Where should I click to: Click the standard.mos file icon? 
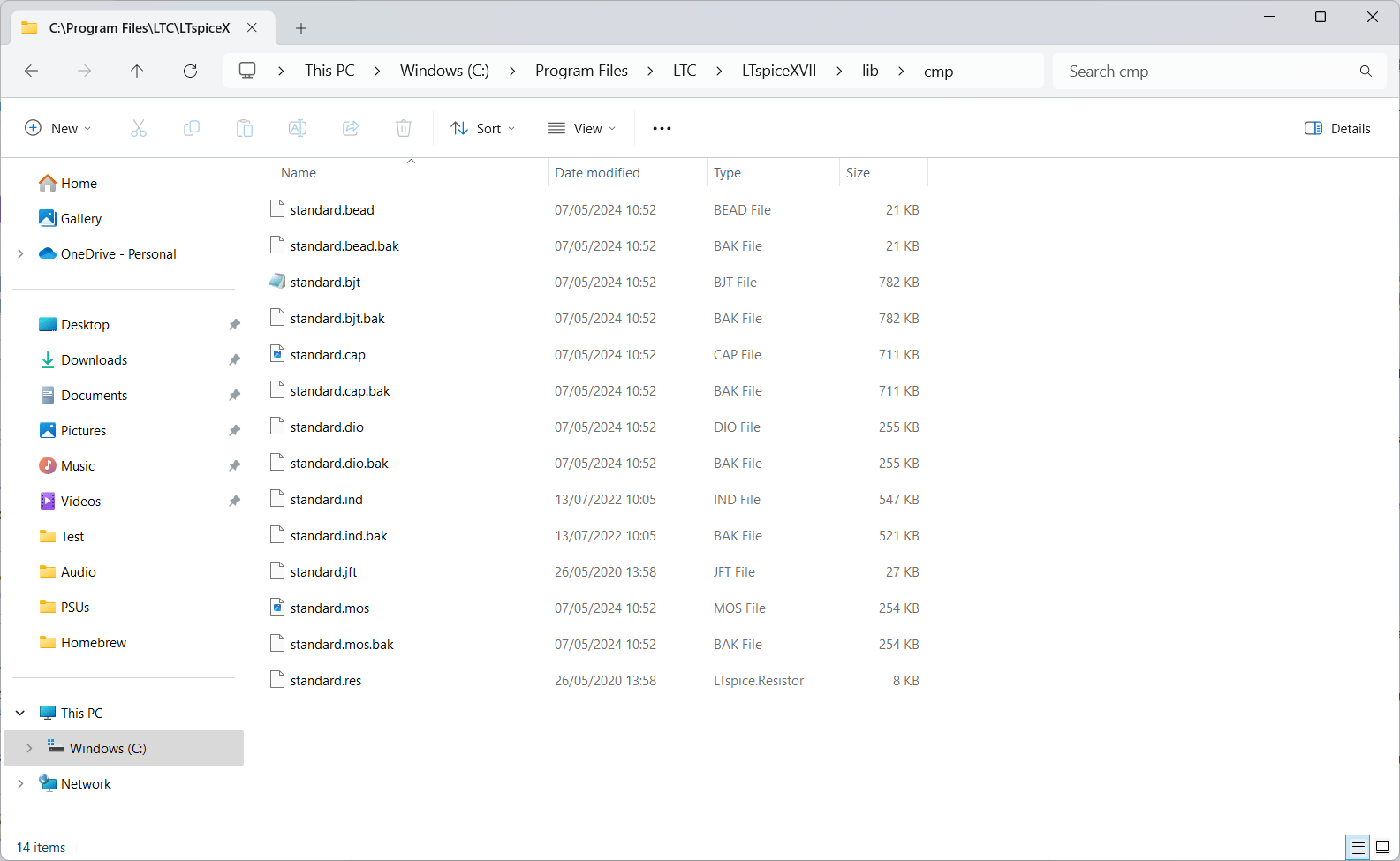277,608
